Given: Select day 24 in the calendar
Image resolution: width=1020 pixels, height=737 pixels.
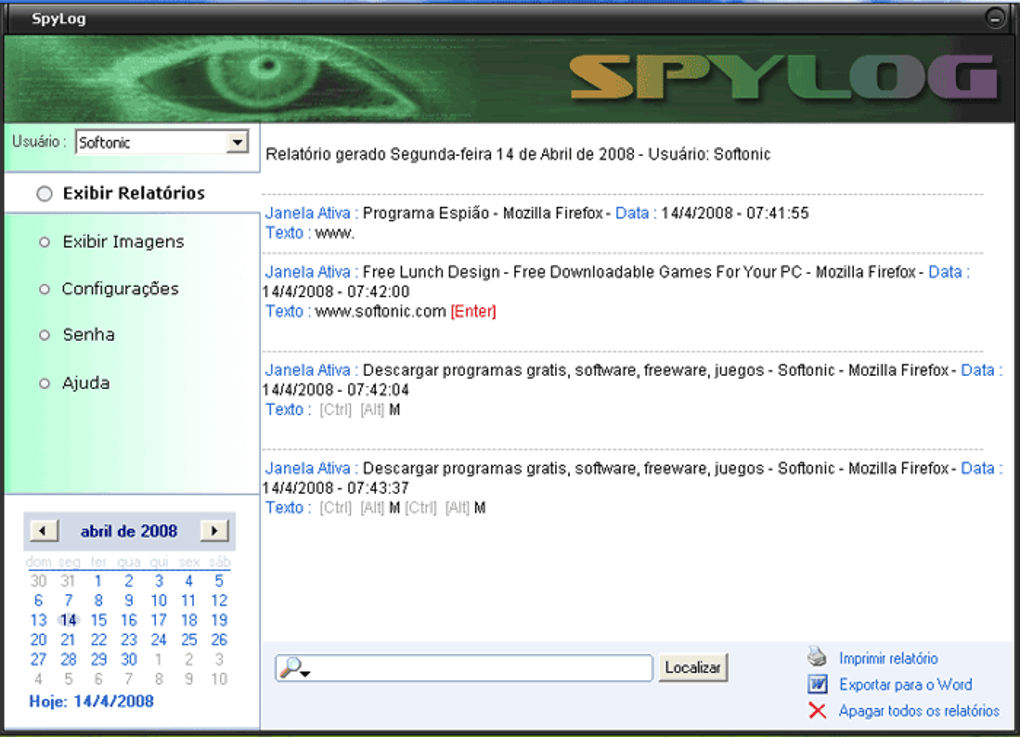Looking at the screenshot, I should coord(159,639).
